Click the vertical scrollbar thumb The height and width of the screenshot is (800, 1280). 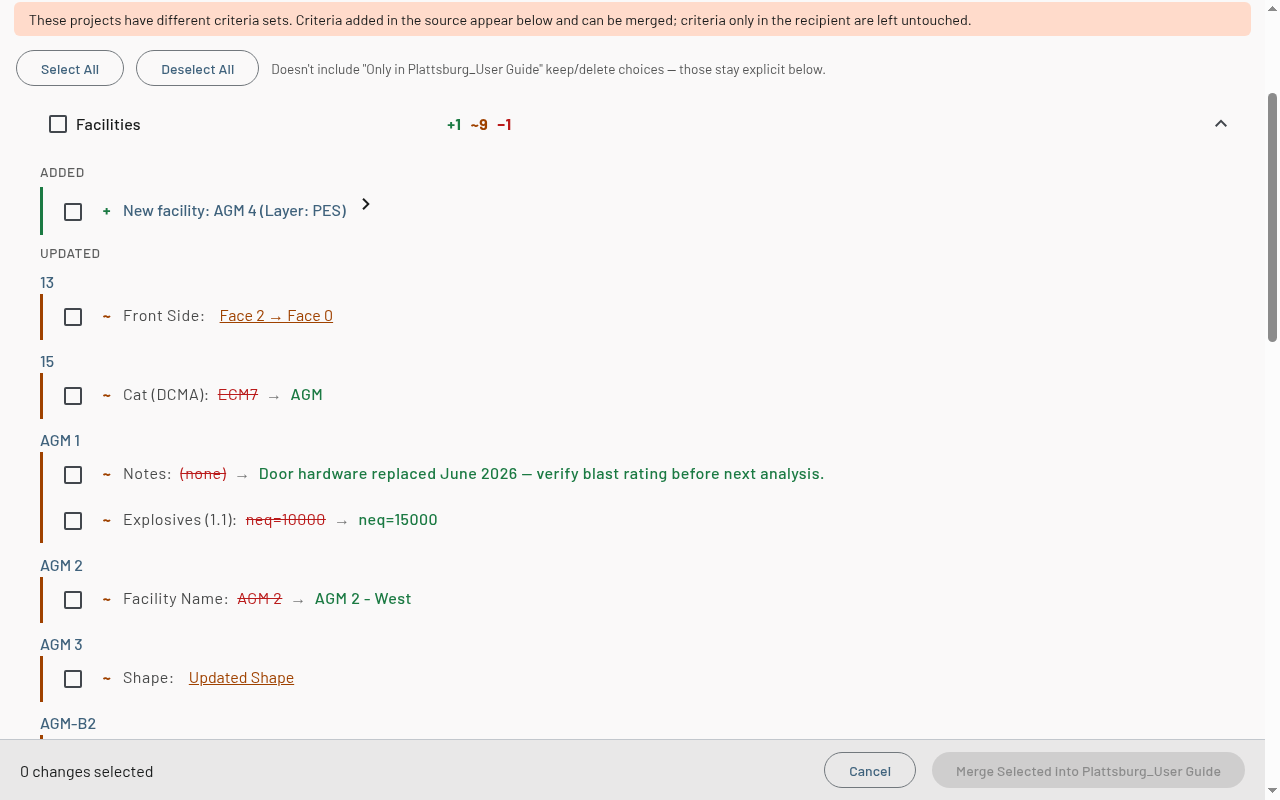coord(1272,217)
